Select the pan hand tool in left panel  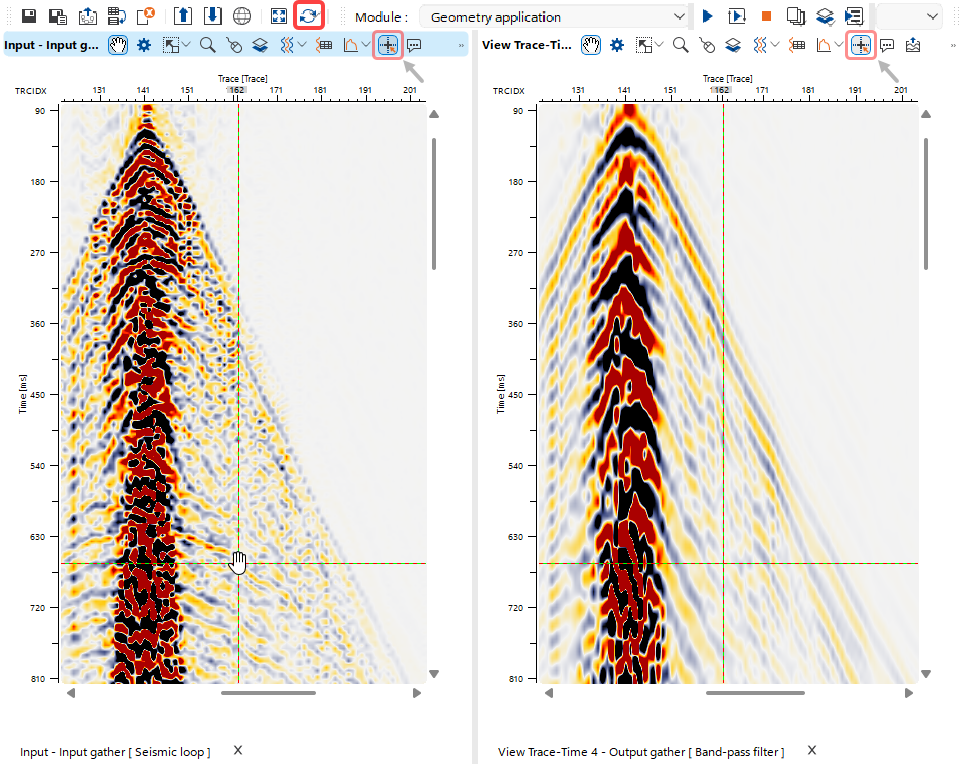coord(117,45)
